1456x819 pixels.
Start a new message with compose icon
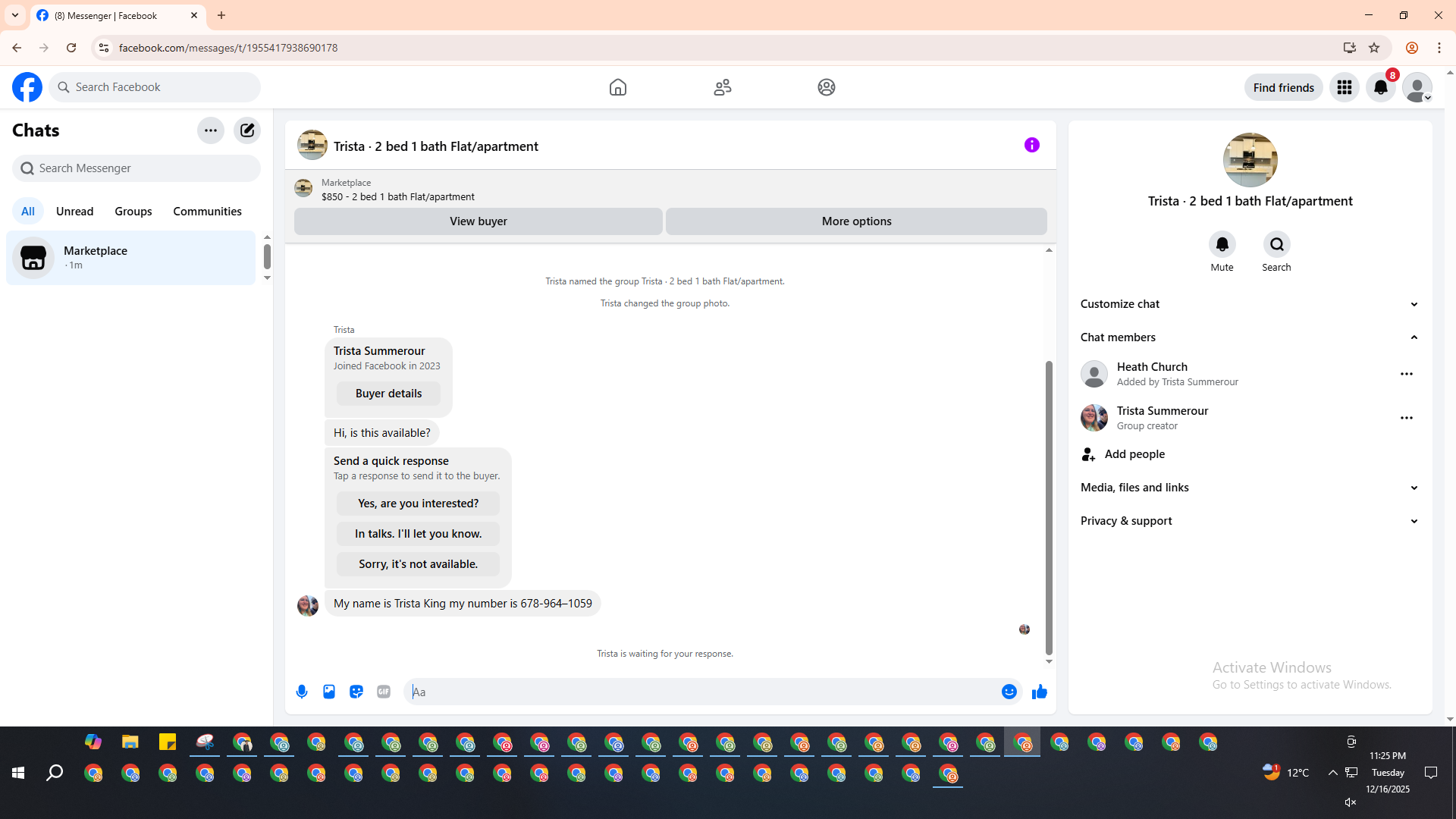[247, 130]
